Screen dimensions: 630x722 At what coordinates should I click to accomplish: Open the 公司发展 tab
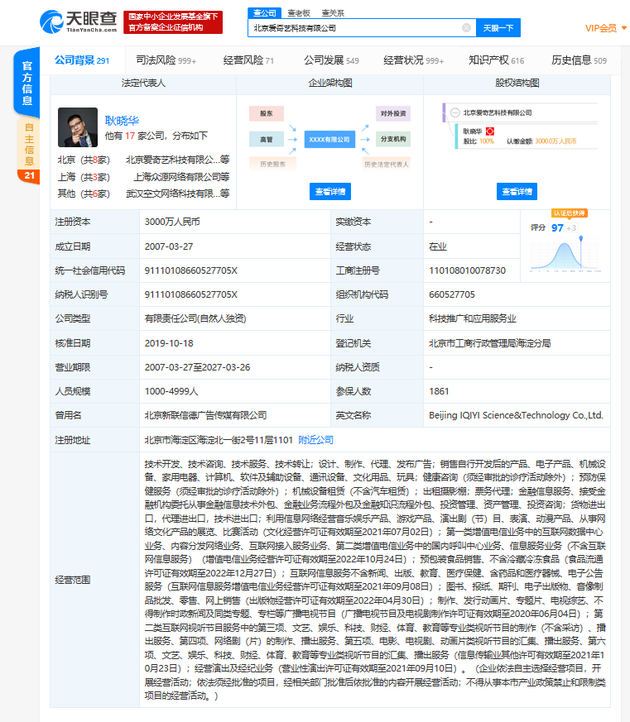point(331,60)
